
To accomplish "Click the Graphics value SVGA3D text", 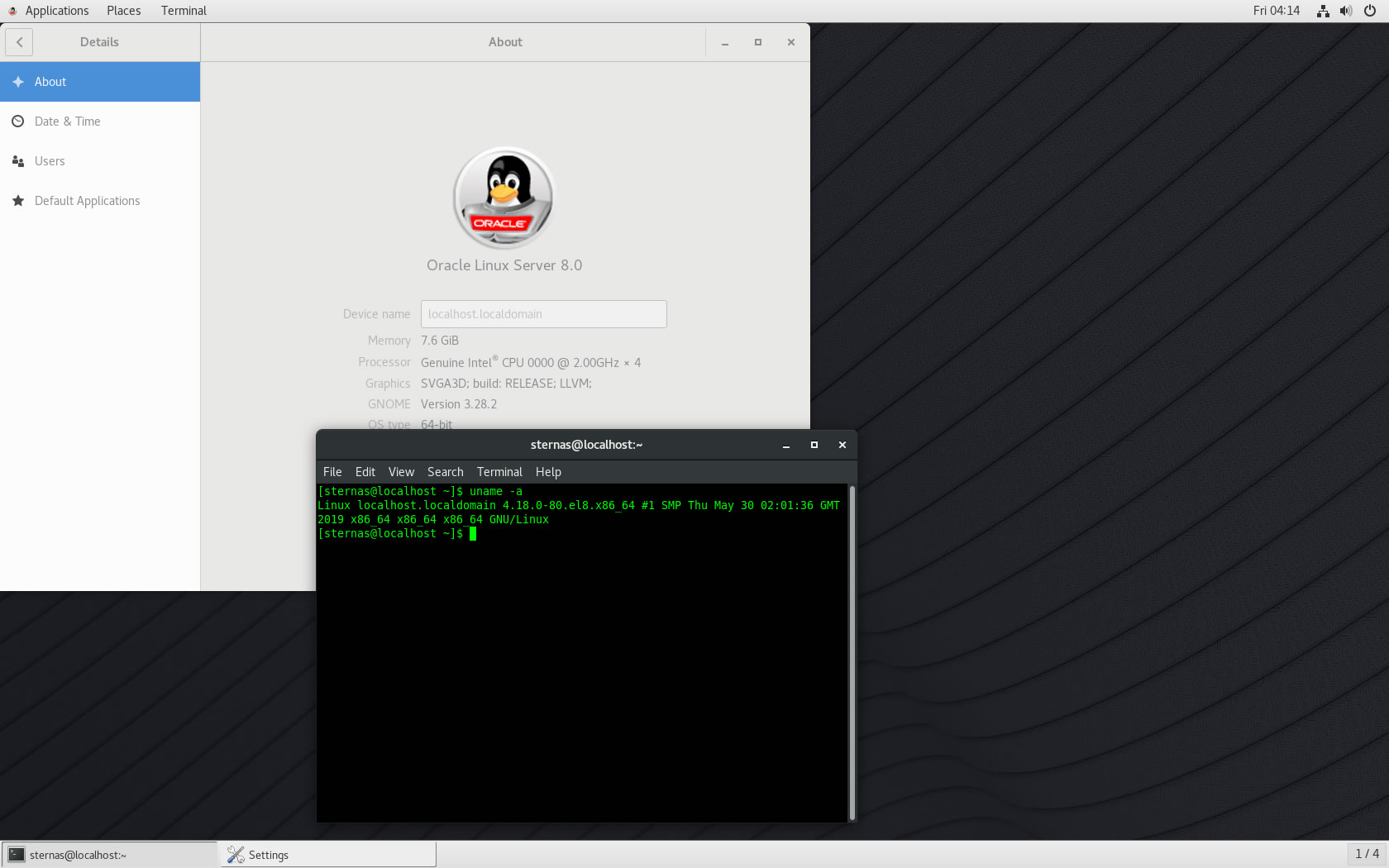I will (506, 384).
